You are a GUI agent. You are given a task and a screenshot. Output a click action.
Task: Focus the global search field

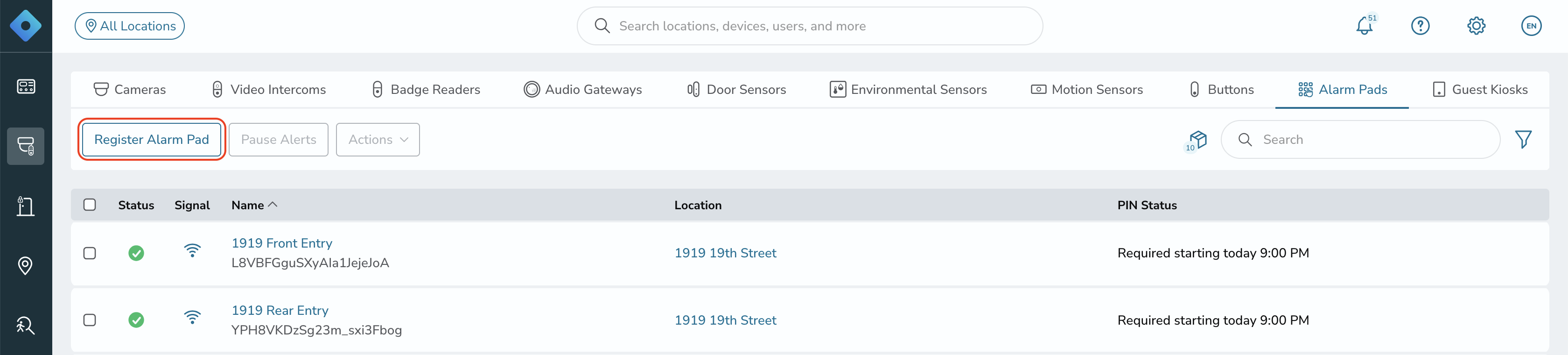[x=810, y=26]
